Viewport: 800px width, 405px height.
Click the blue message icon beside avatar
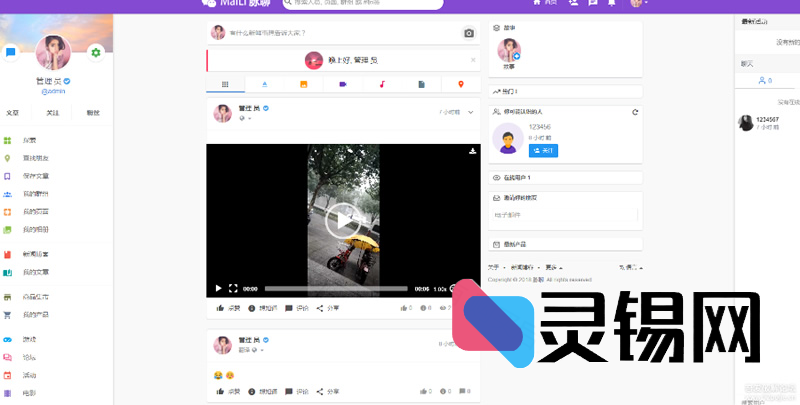coord(11,52)
